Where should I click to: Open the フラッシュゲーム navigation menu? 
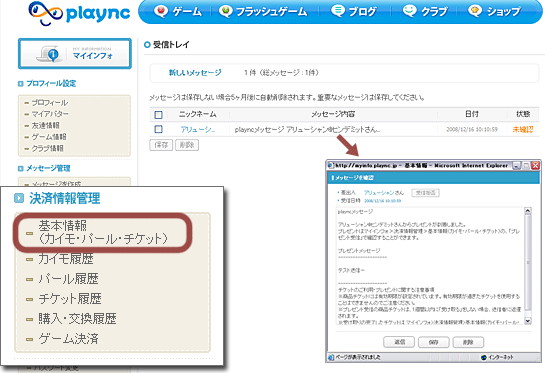pyautogui.click(x=263, y=12)
